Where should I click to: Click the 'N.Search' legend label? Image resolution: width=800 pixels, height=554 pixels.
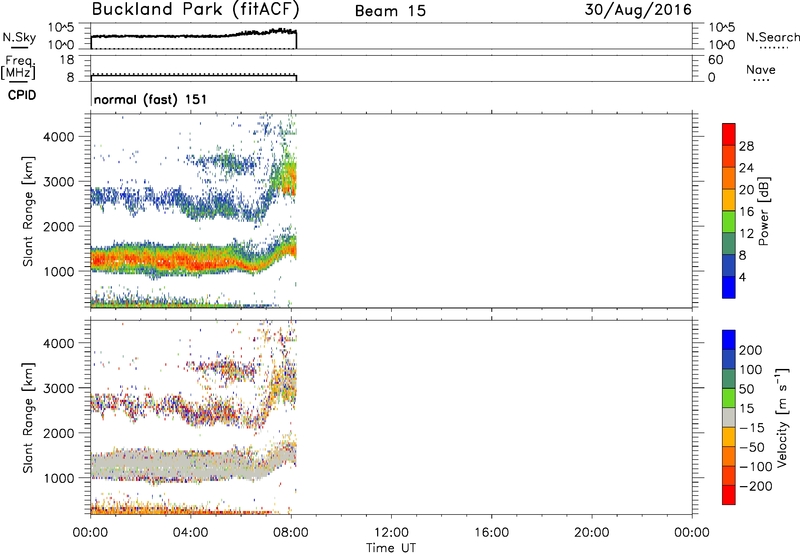772,37
